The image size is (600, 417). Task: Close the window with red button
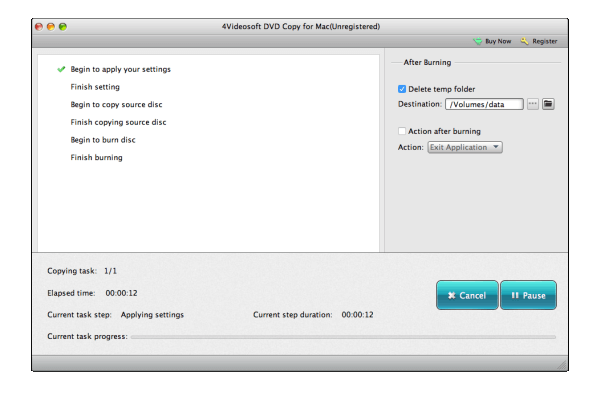(39, 26)
